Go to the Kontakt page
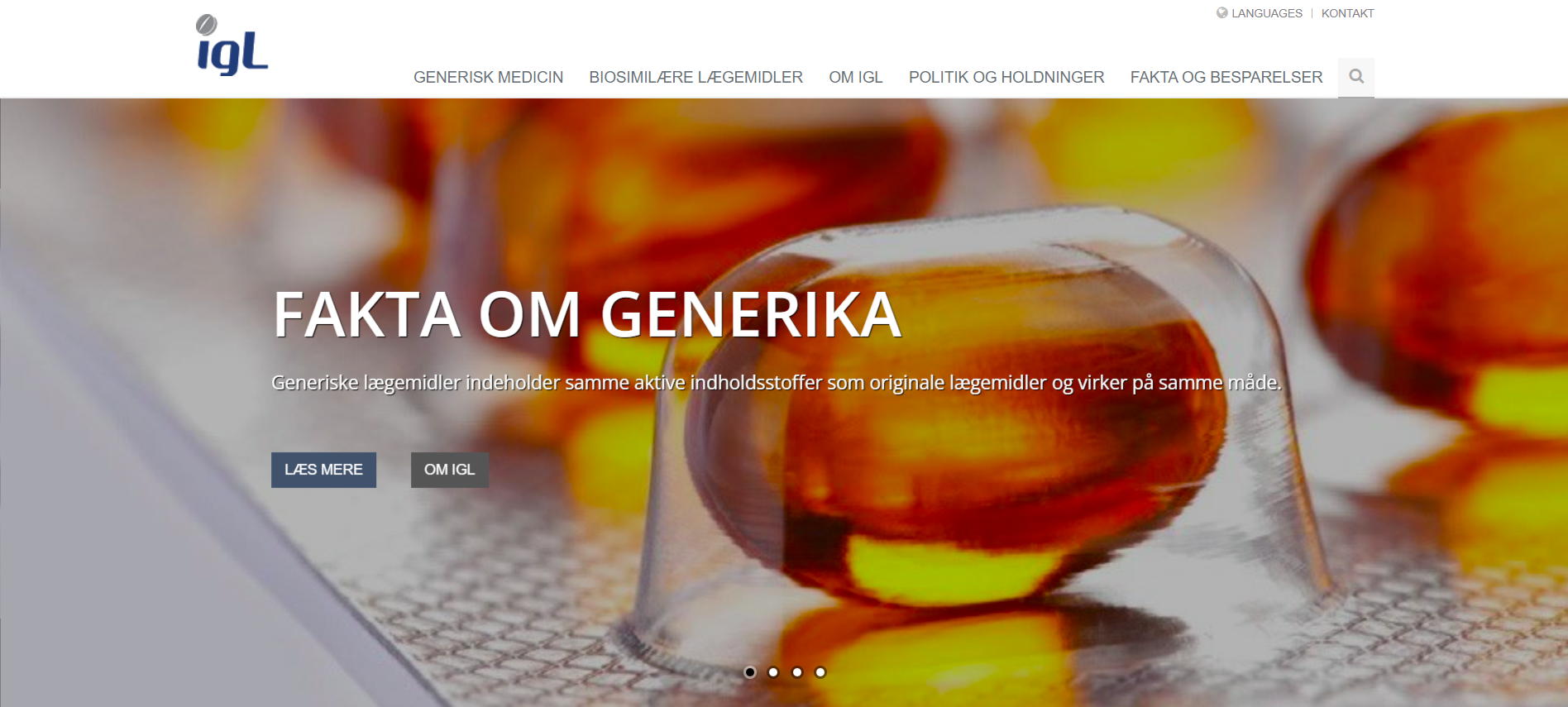The width and height of the screenshot is (1568, 707). pyautogui.click(x=1347, y=13)
